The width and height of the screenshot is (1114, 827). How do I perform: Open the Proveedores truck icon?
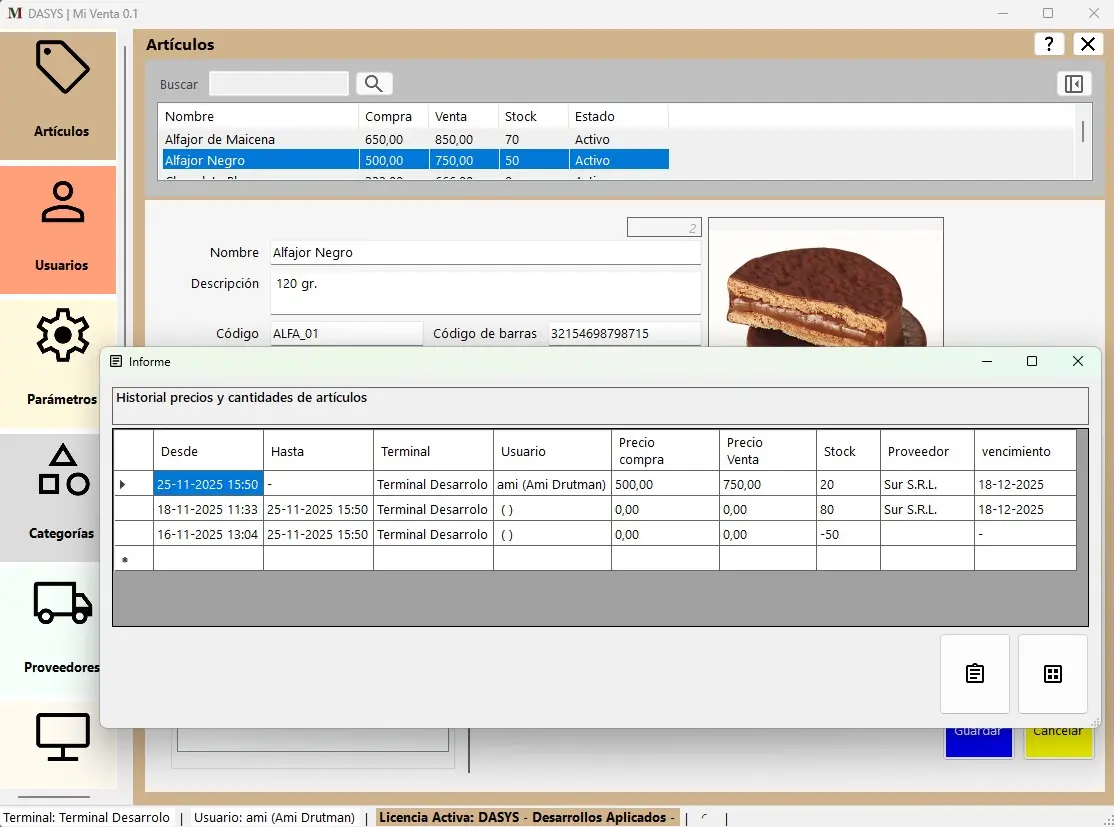coord(62,603)
